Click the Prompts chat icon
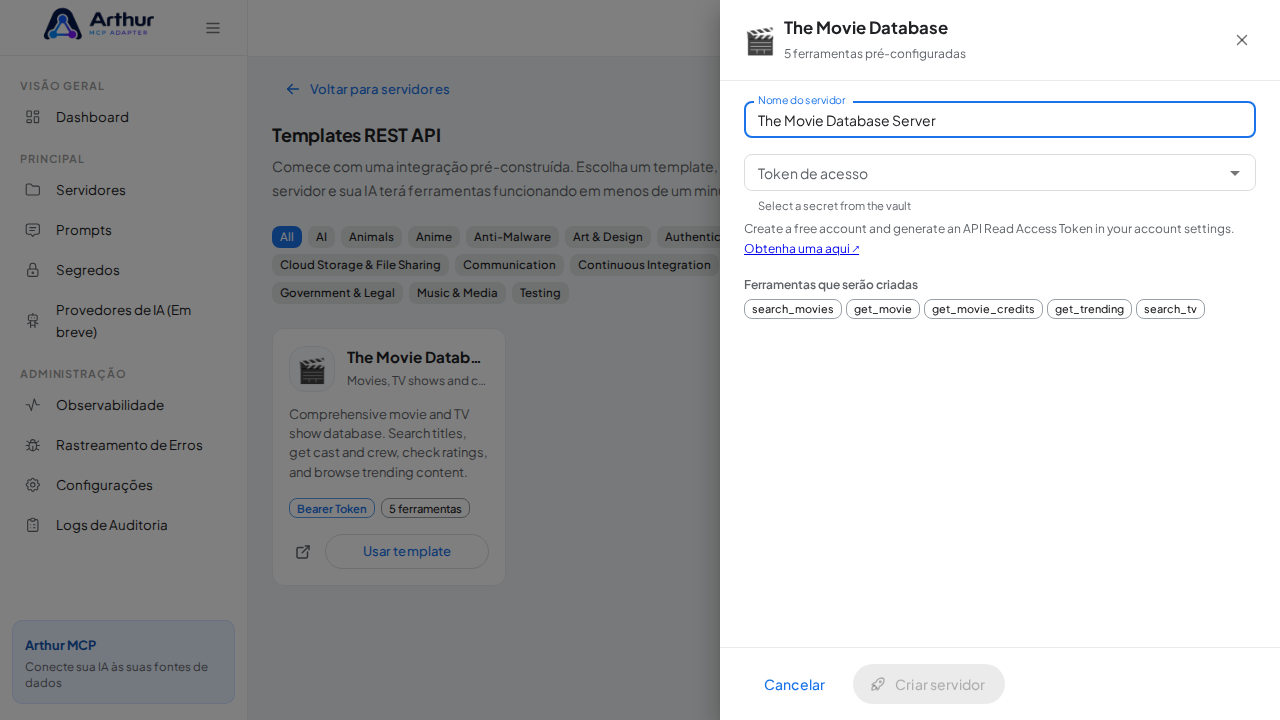Image resolution: width=1280 pixels, height=720 pixels. [33, 230]
